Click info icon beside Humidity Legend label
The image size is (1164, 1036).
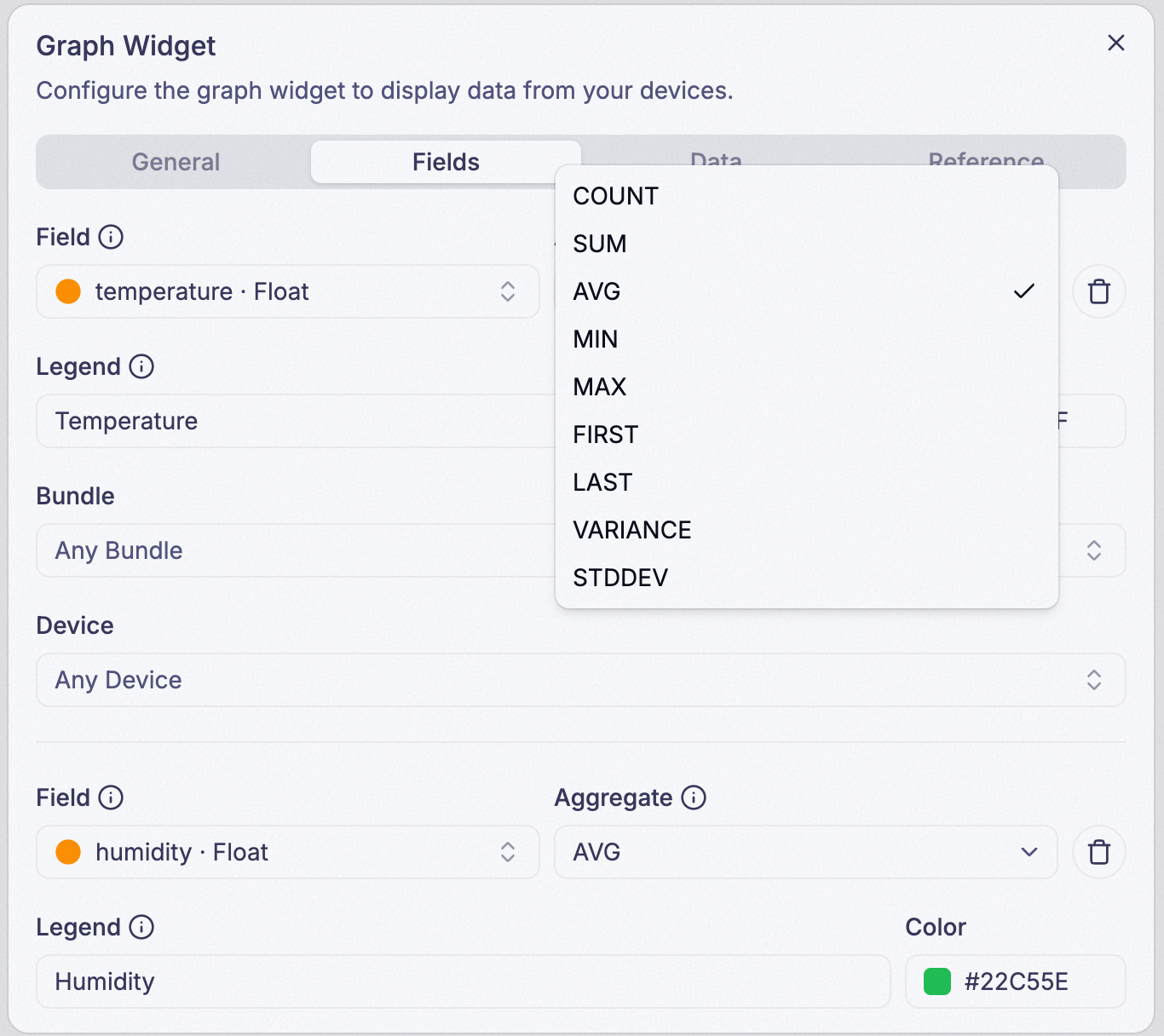(x=141, y=927)
